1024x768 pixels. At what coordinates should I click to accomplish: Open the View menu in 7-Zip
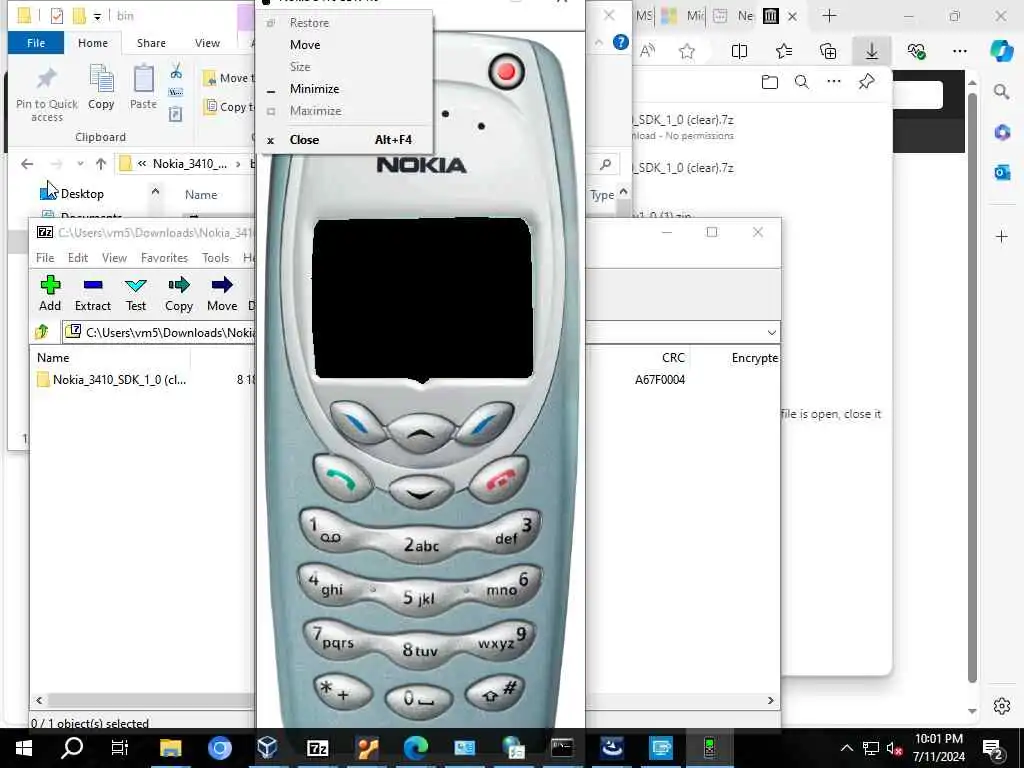pos(114,257)
